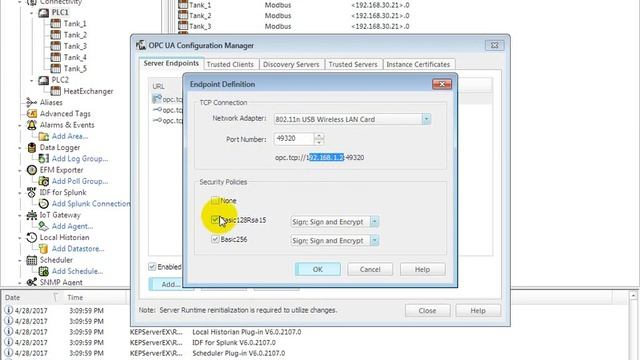Screen dimensions: 640x360
Task: Open Basic128Rsa15 sign mode dropdown
Action: tap(374, 222)
